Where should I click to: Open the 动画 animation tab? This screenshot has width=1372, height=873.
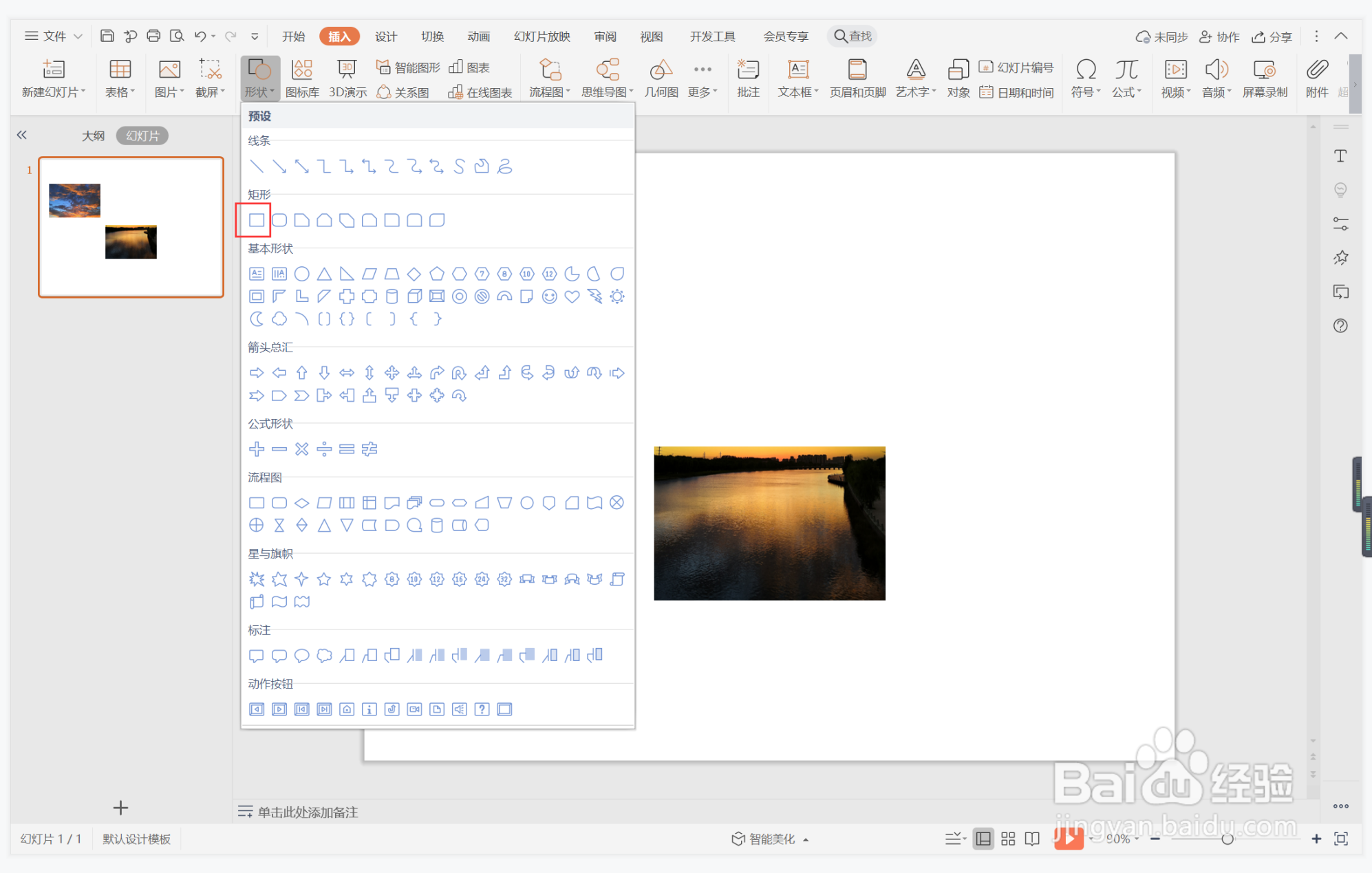tap(478, 36)
